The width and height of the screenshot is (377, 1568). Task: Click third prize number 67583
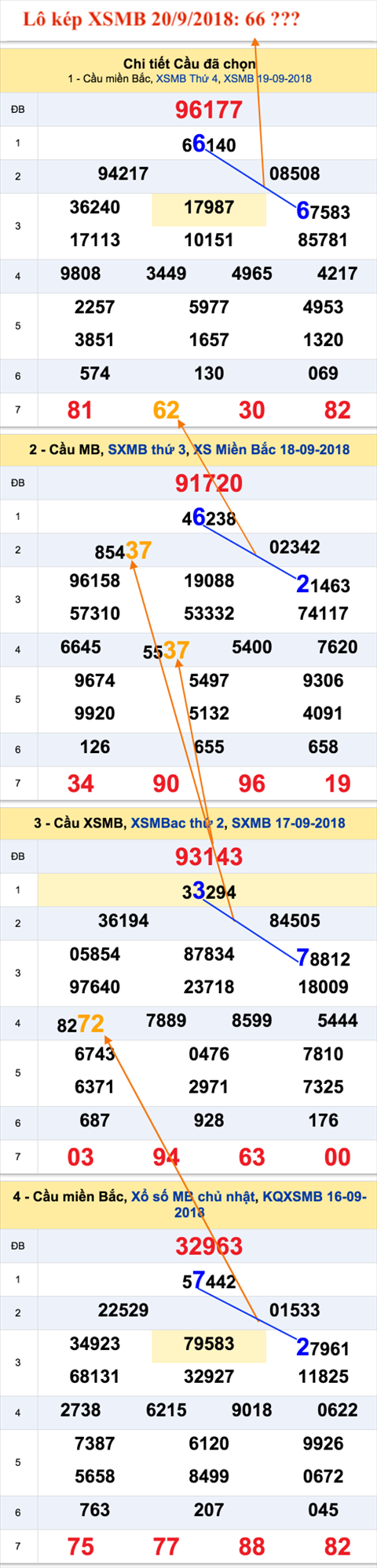tap(323, 211)
